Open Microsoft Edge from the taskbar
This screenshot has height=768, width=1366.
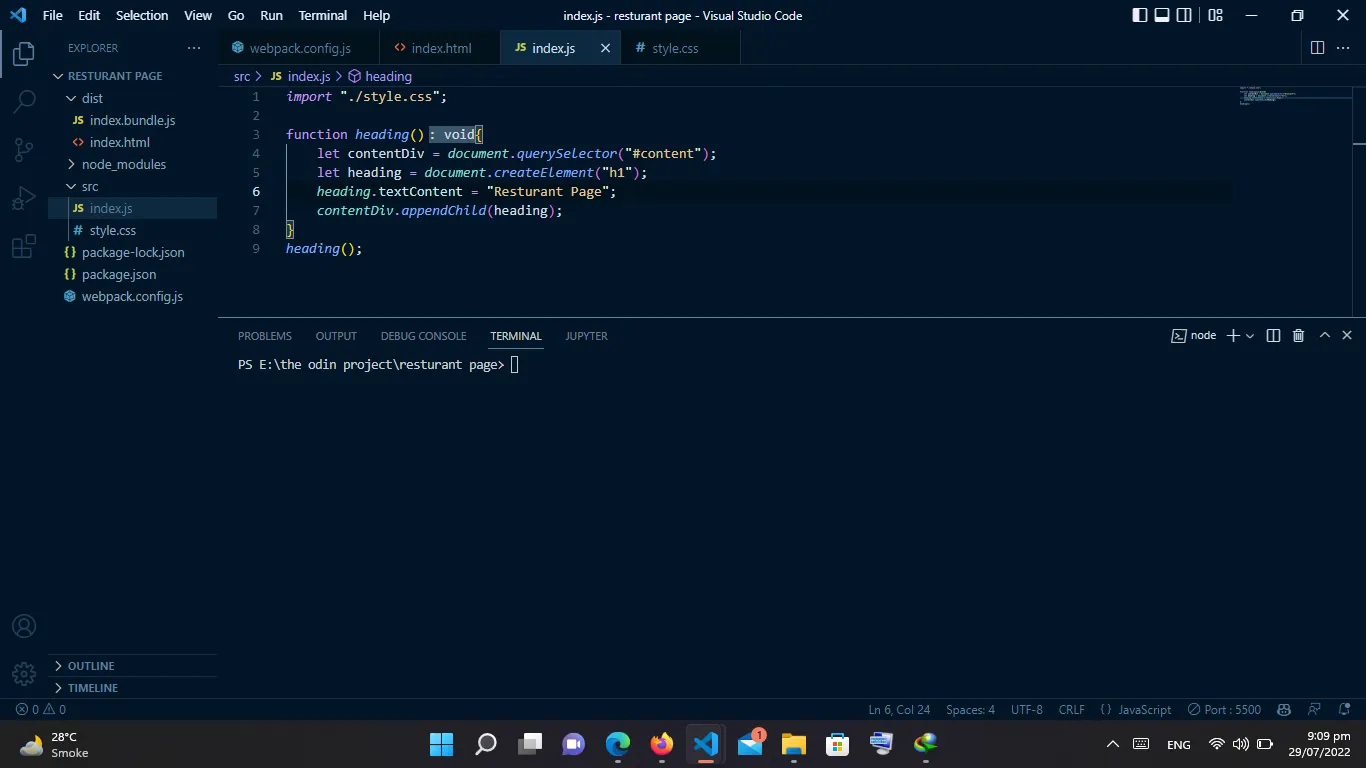point(618,744)
